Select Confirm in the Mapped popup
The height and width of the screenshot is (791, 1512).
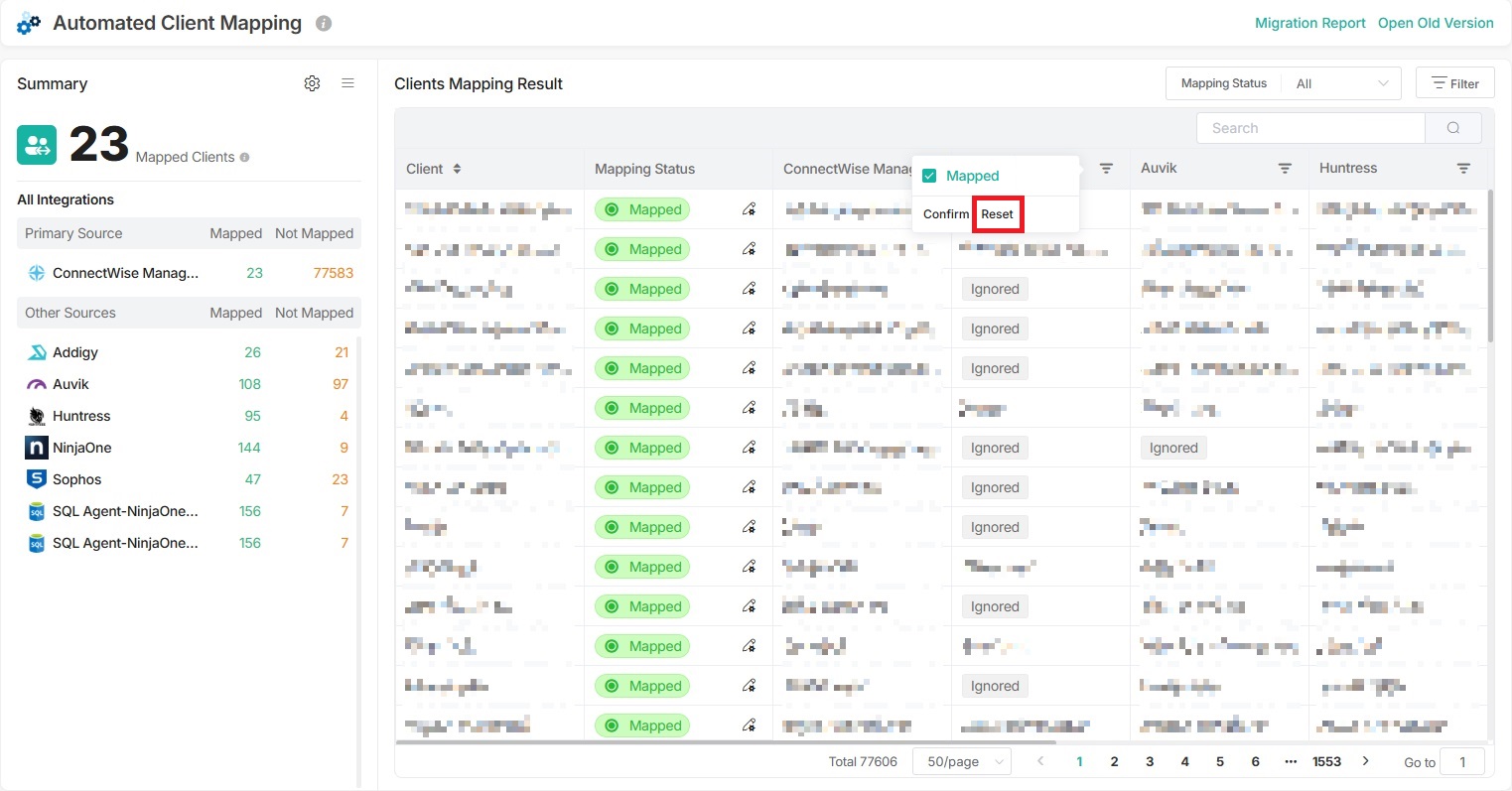[x=944, y=213]
